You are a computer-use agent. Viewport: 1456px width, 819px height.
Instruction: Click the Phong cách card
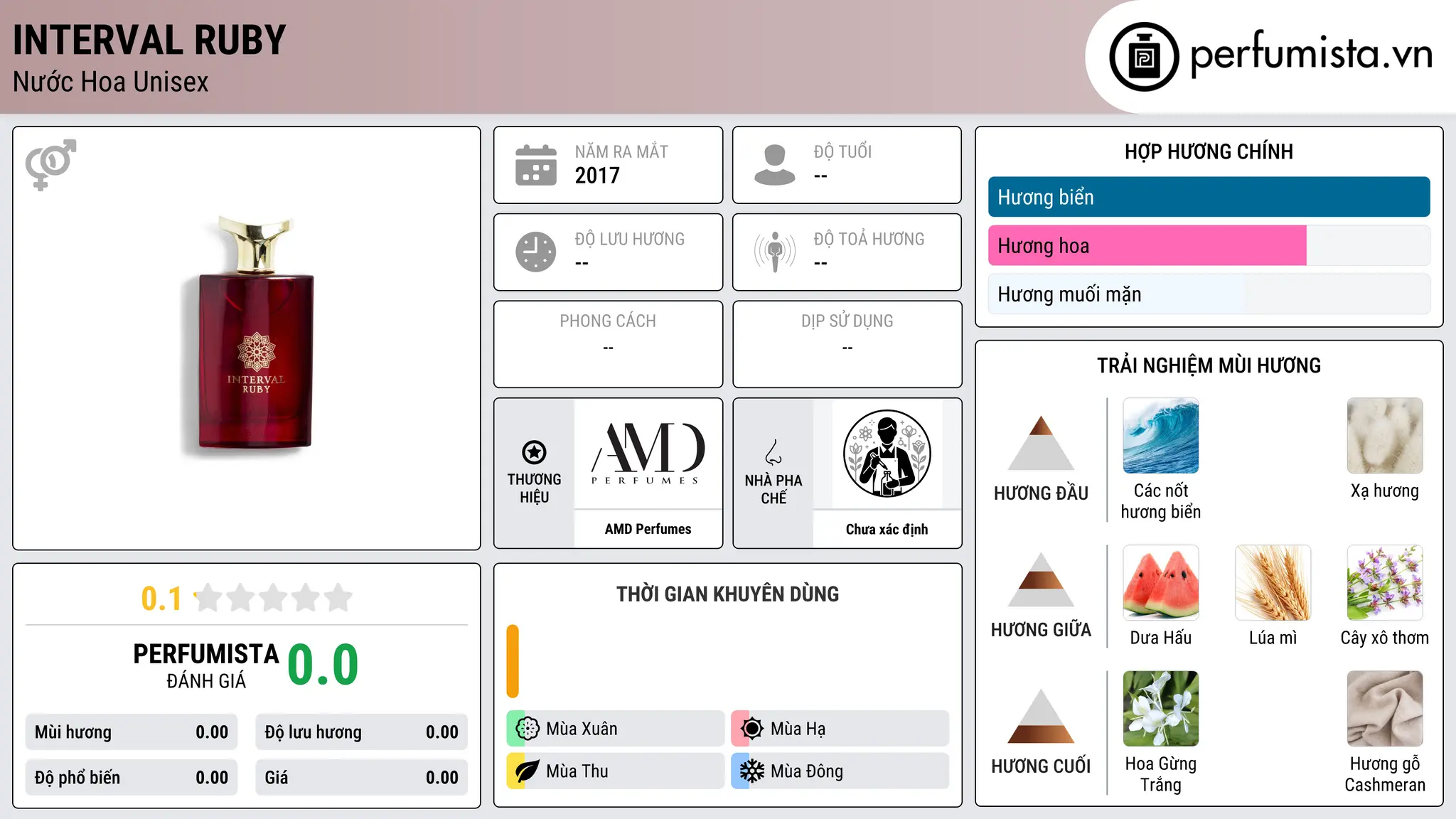608,344
